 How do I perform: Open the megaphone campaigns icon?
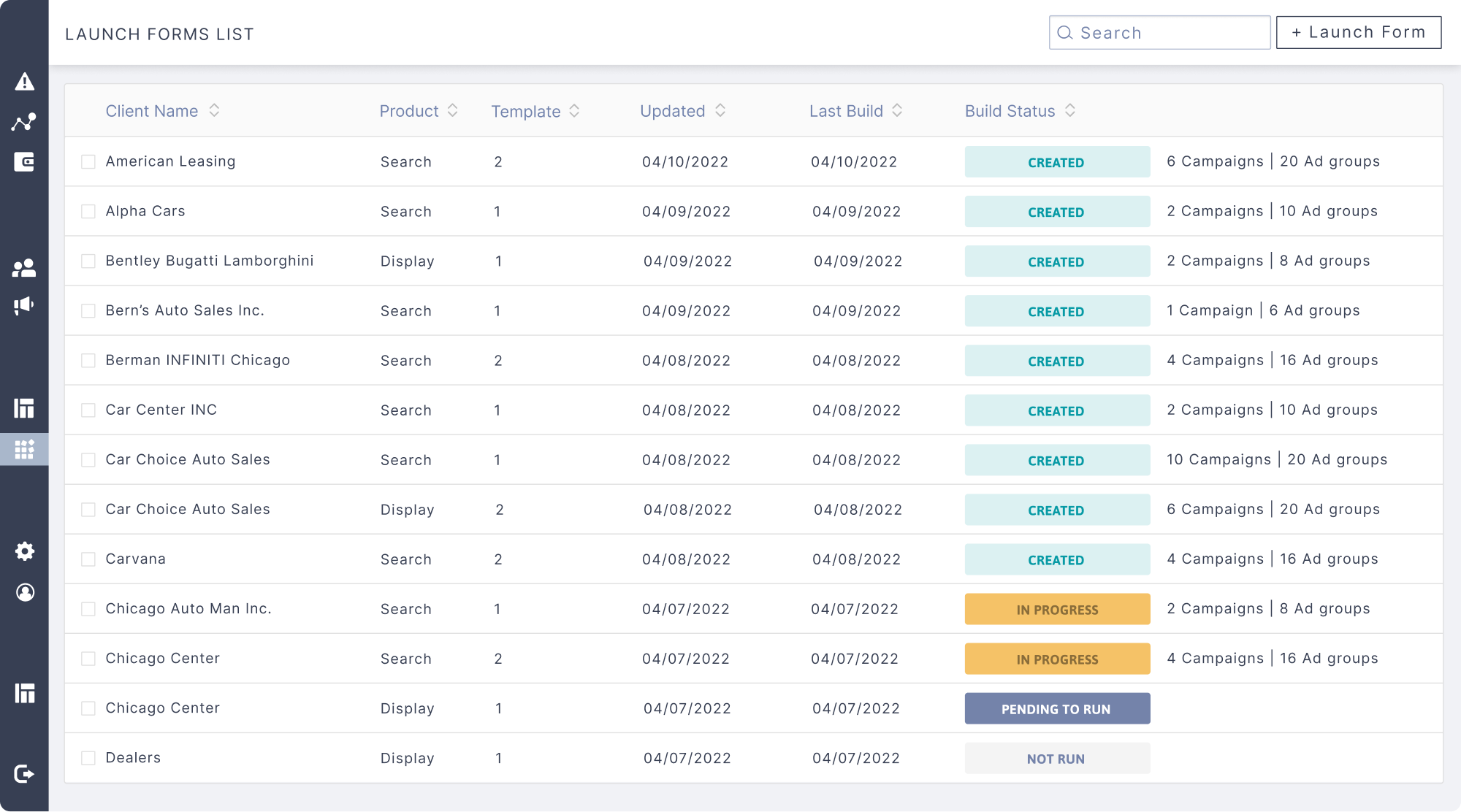pos(24,305)
